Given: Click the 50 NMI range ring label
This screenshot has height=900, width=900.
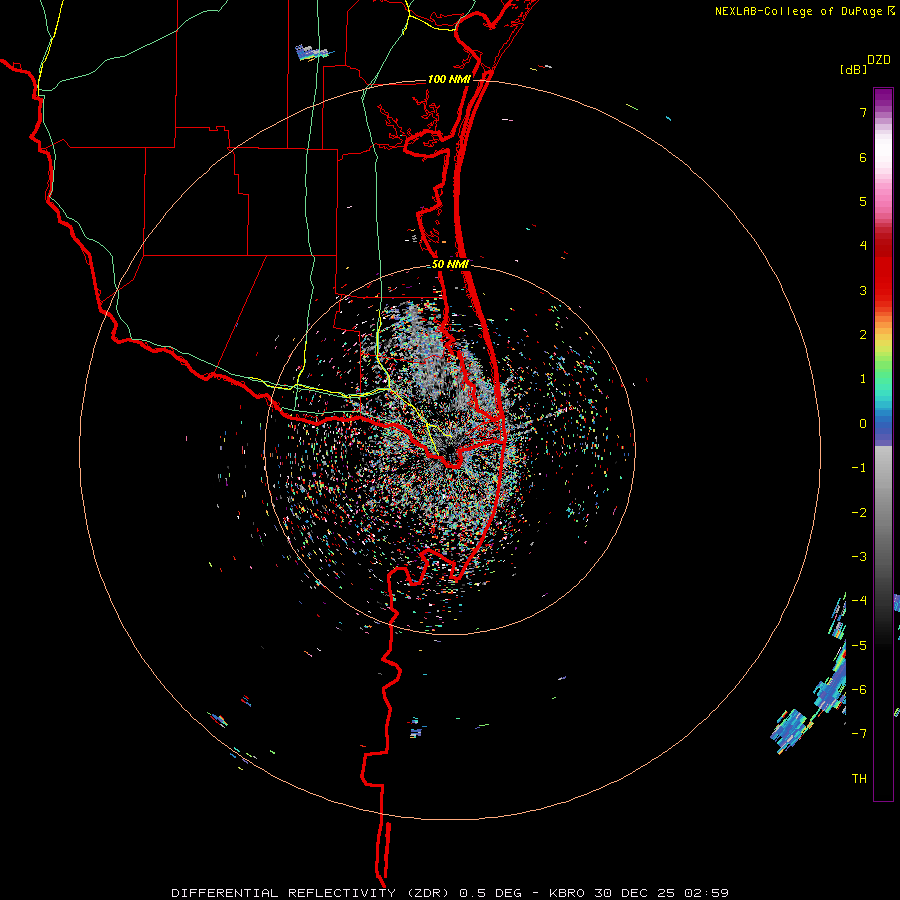Looking at the screenshot, I should click(450, 264).
